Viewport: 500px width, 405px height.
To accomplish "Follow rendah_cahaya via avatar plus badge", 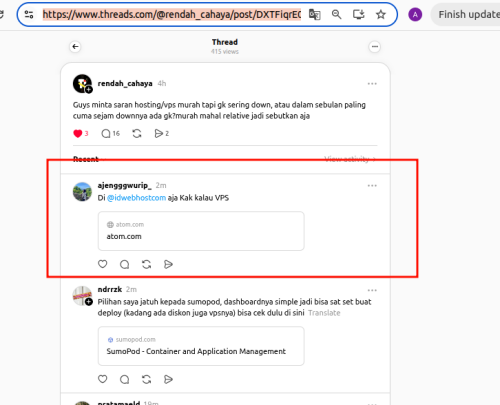I will click(89, 90).
